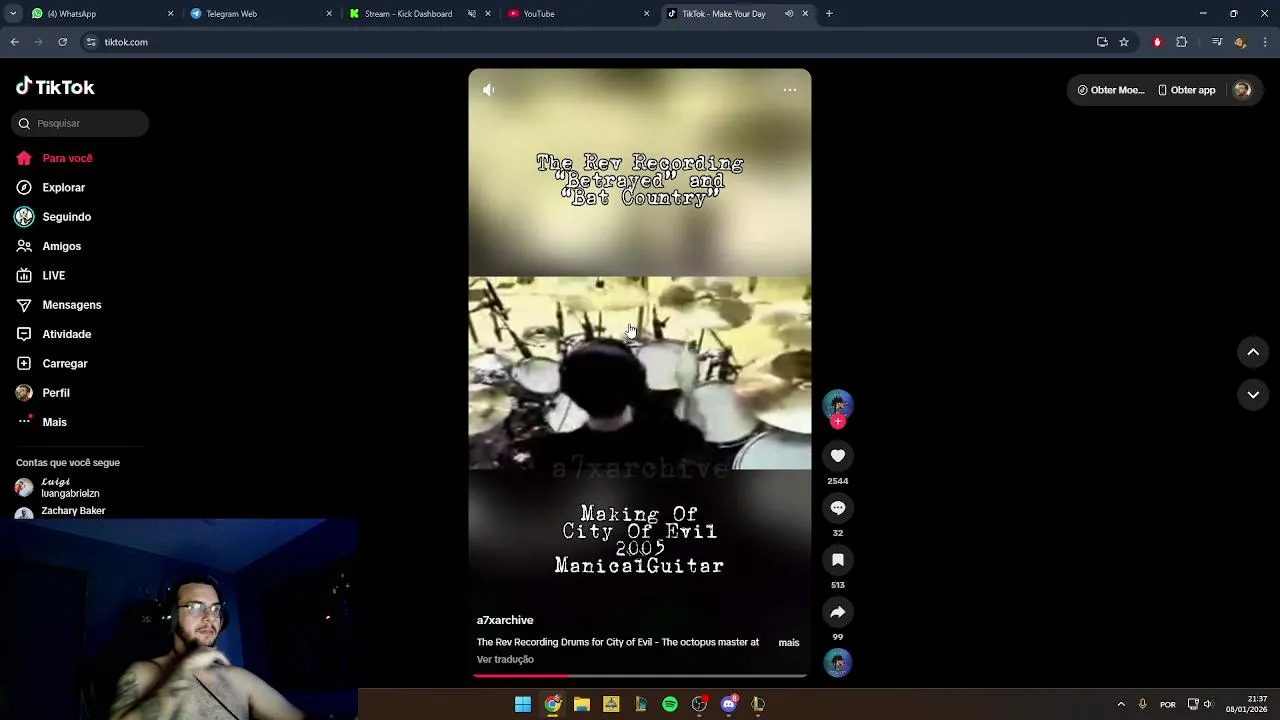Show hidden system tray icons
This screenshot has width=1280, height=720.
tap(1121, 704)
